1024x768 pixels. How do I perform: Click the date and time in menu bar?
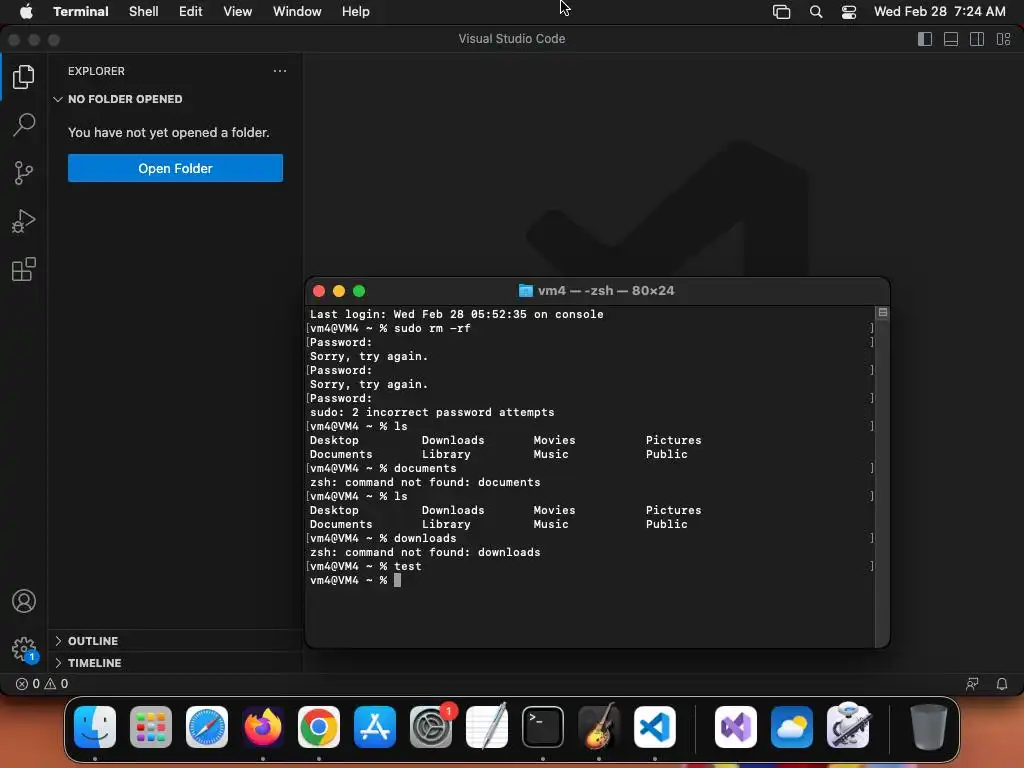coord(940,12)
